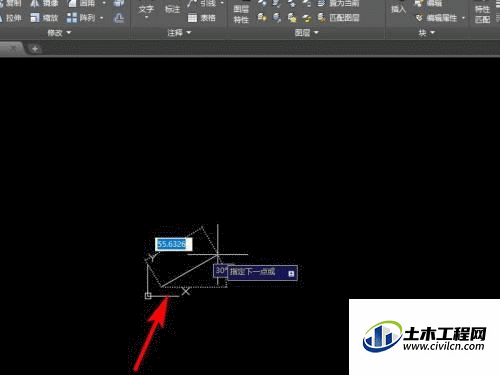
Task: Click the 55.6326 distance input field
Action: point(173,244)
